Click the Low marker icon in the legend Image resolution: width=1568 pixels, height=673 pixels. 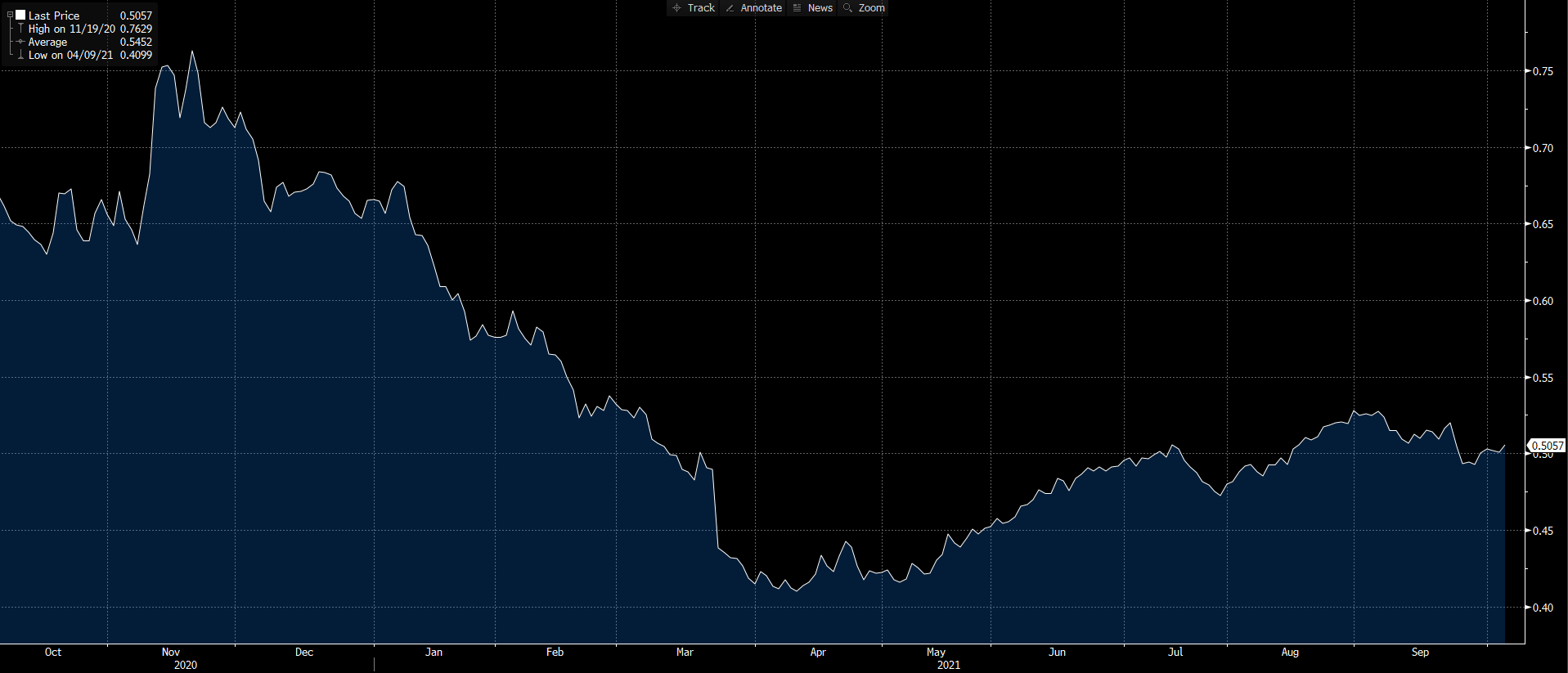point(20,55)
